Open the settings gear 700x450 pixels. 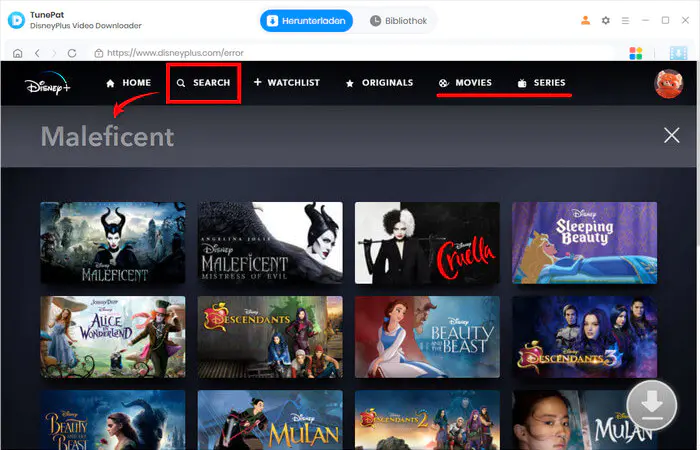click(605, 21)
